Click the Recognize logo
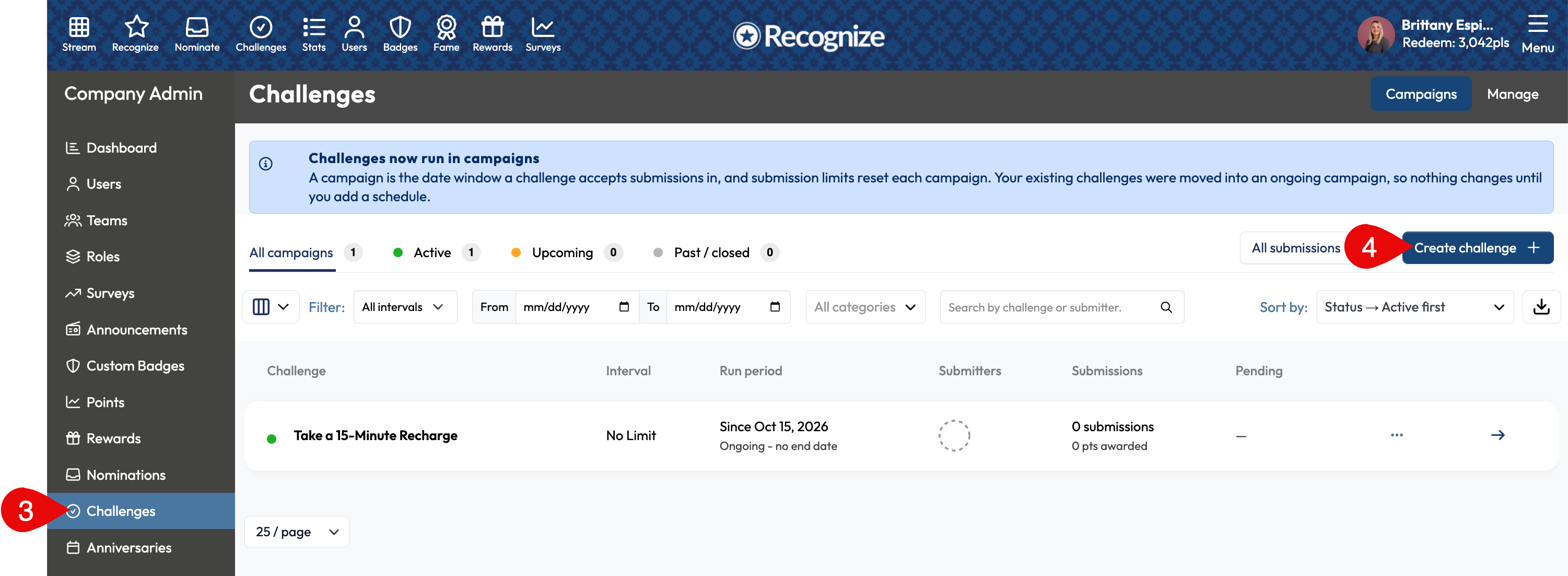This screenshot has height=576, width=1568. coord(809,36)
